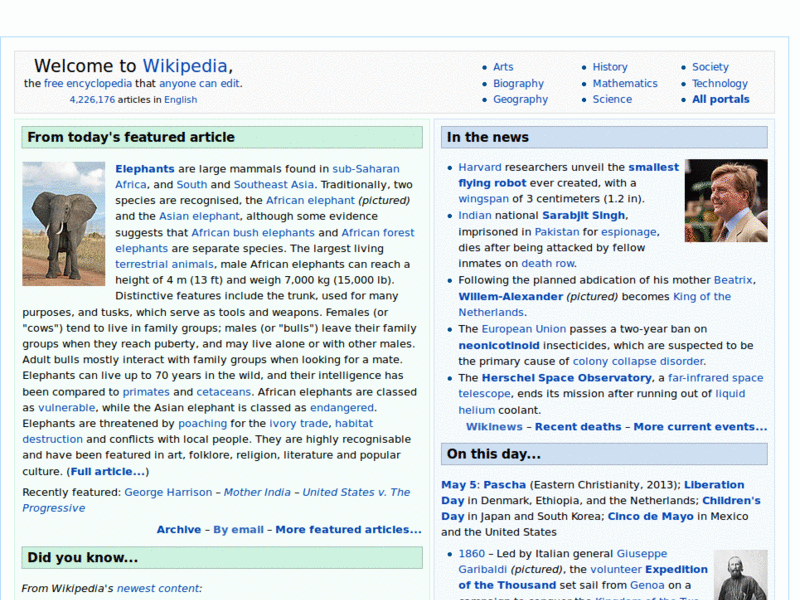Open the neonicotinoid link
This screenshot has height=600, width=800.
pyautogui.click(x=498, y=345)
